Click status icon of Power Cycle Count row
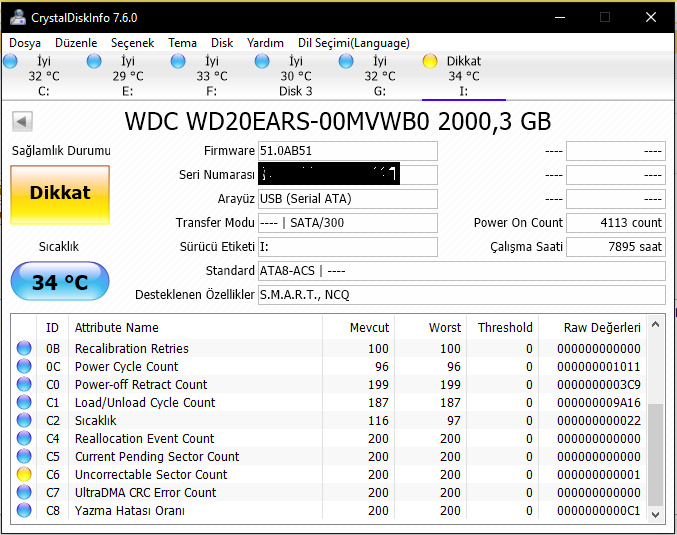Image resolution: width=677 pixels, height=535 pixels. click(24, 366)
